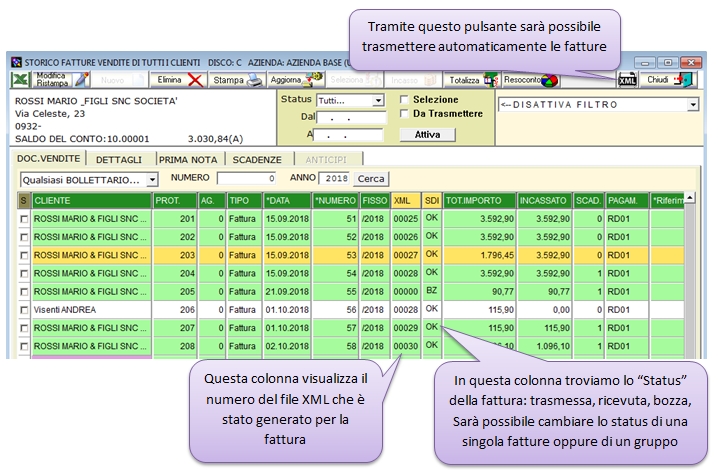
Task: Click the NUMERO input field
Action: click(x=247, y=178)
